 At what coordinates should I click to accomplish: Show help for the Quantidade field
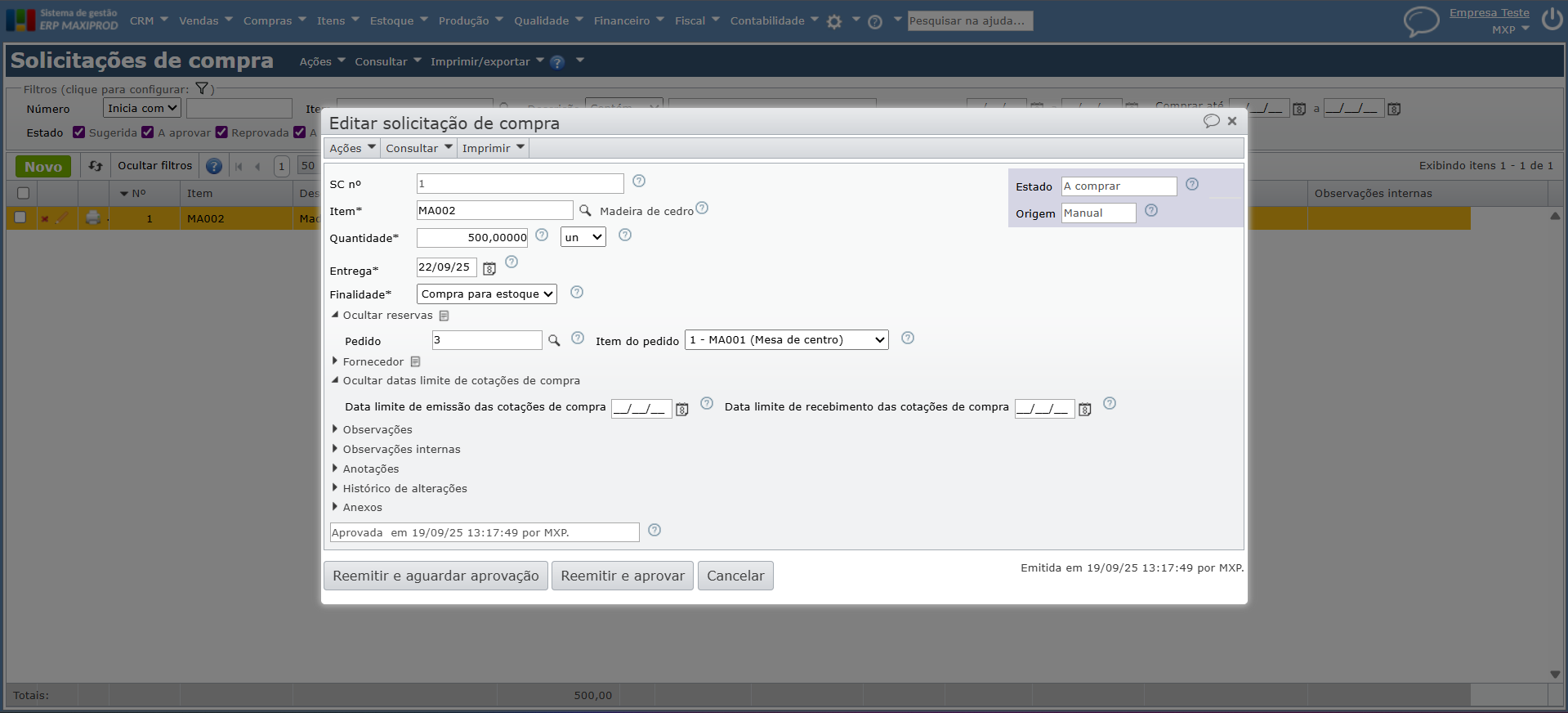coord(542,235)
